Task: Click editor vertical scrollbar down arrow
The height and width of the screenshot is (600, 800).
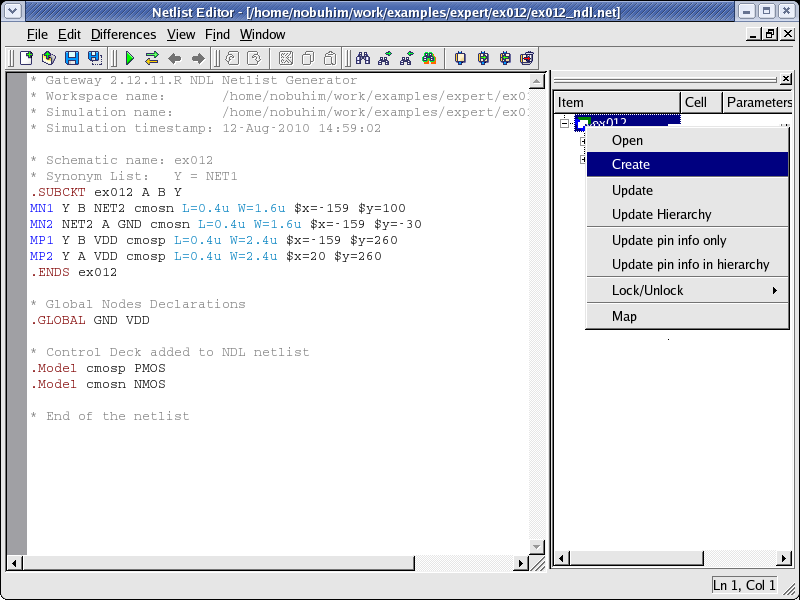Action: click(x=537, y=547)
